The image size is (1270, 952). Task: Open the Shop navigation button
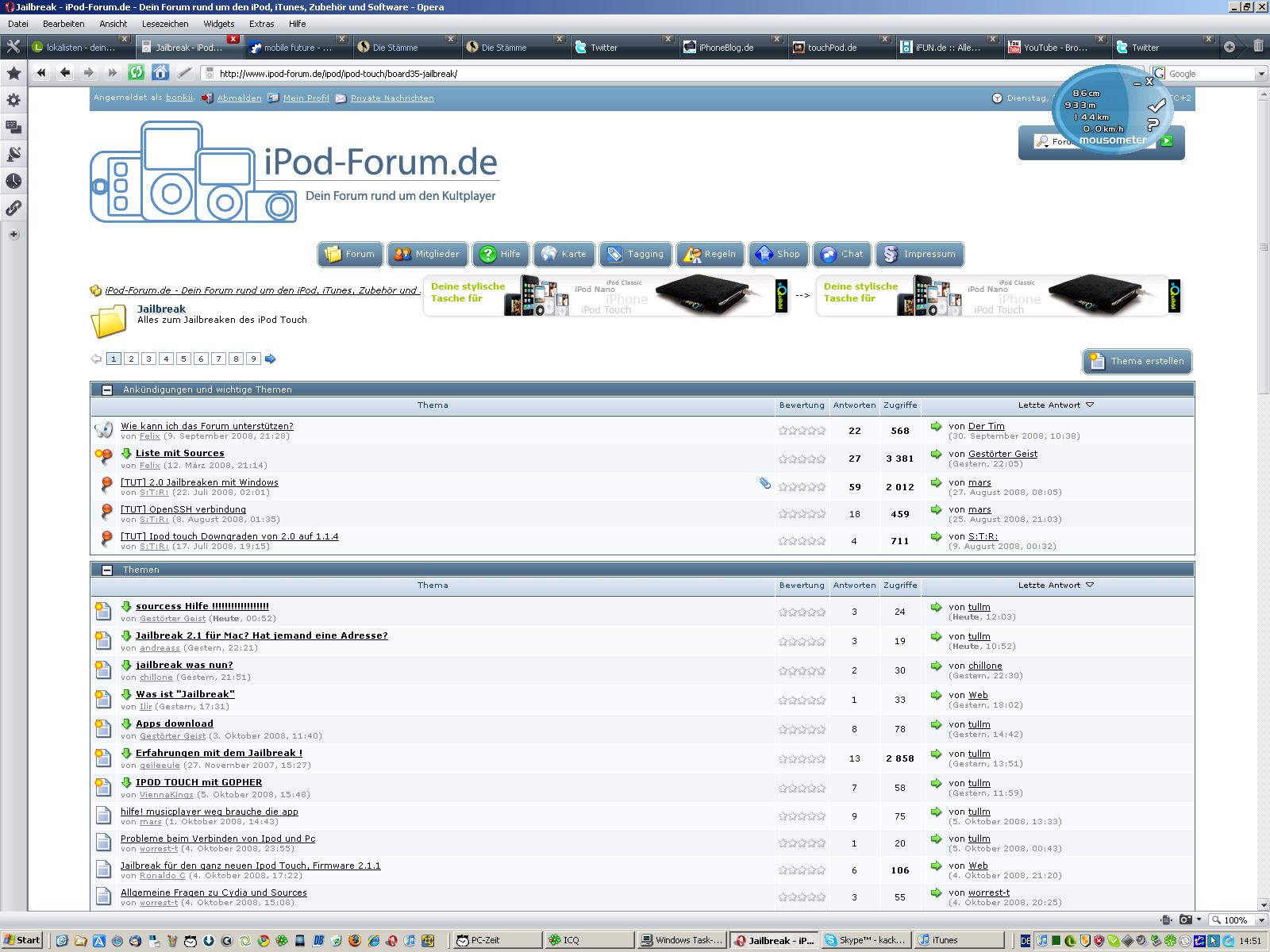click(779, 254)
